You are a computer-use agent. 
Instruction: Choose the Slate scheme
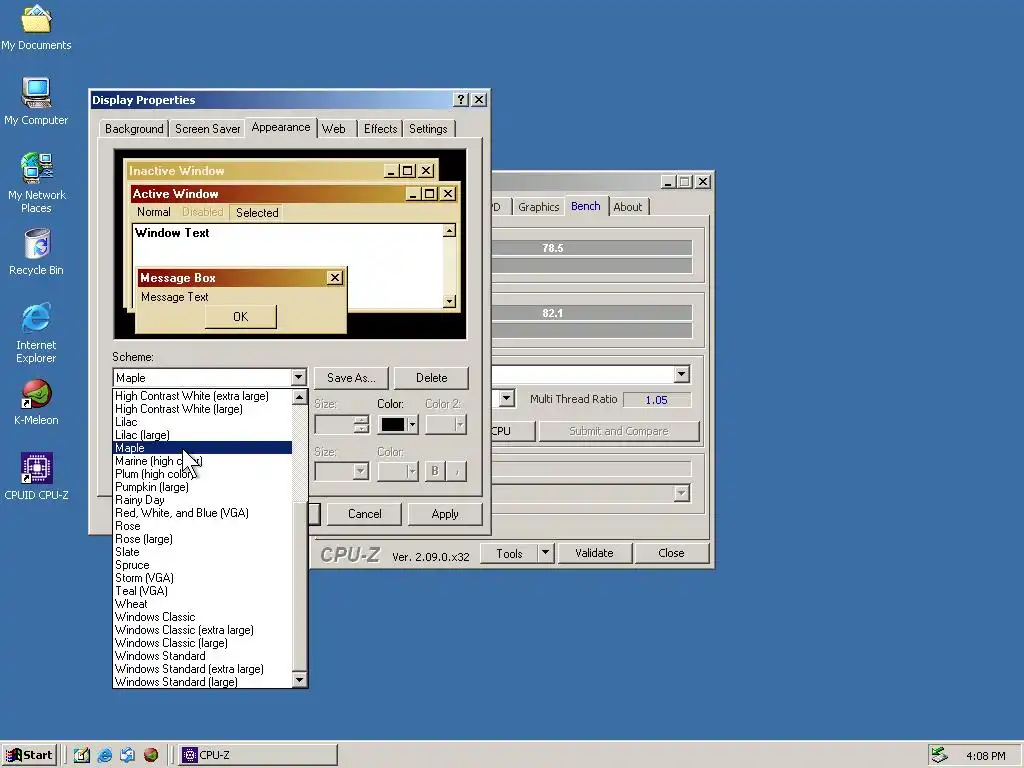202,552
